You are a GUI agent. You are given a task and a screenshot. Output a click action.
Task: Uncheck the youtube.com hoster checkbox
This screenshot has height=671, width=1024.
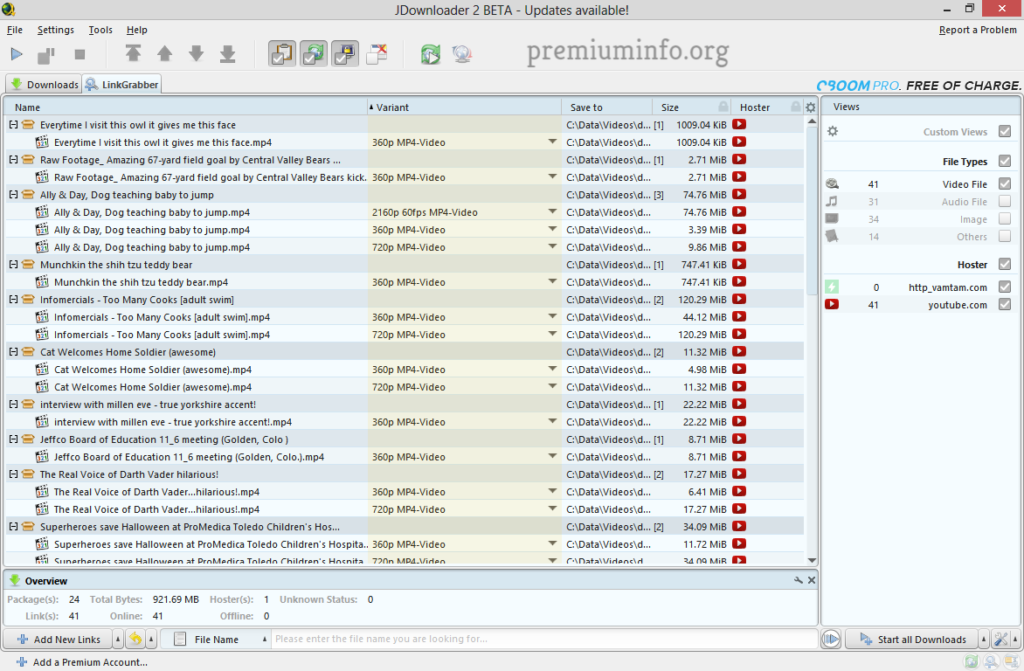(1004, 305)
